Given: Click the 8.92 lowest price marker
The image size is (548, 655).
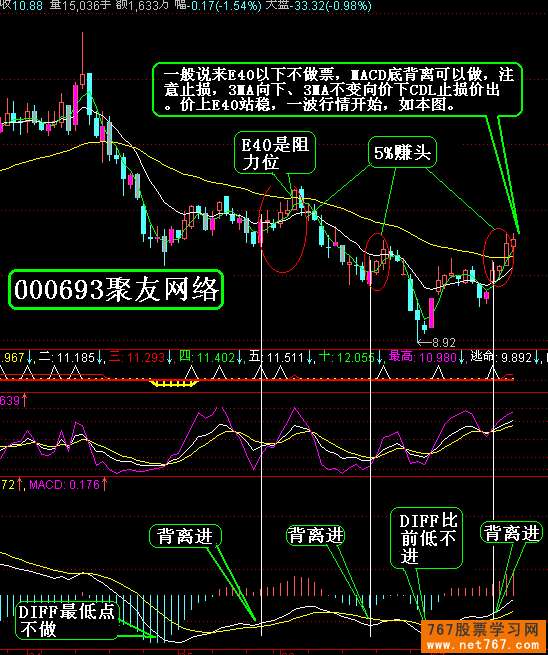Looking at the screenshot, I should 444,343.
